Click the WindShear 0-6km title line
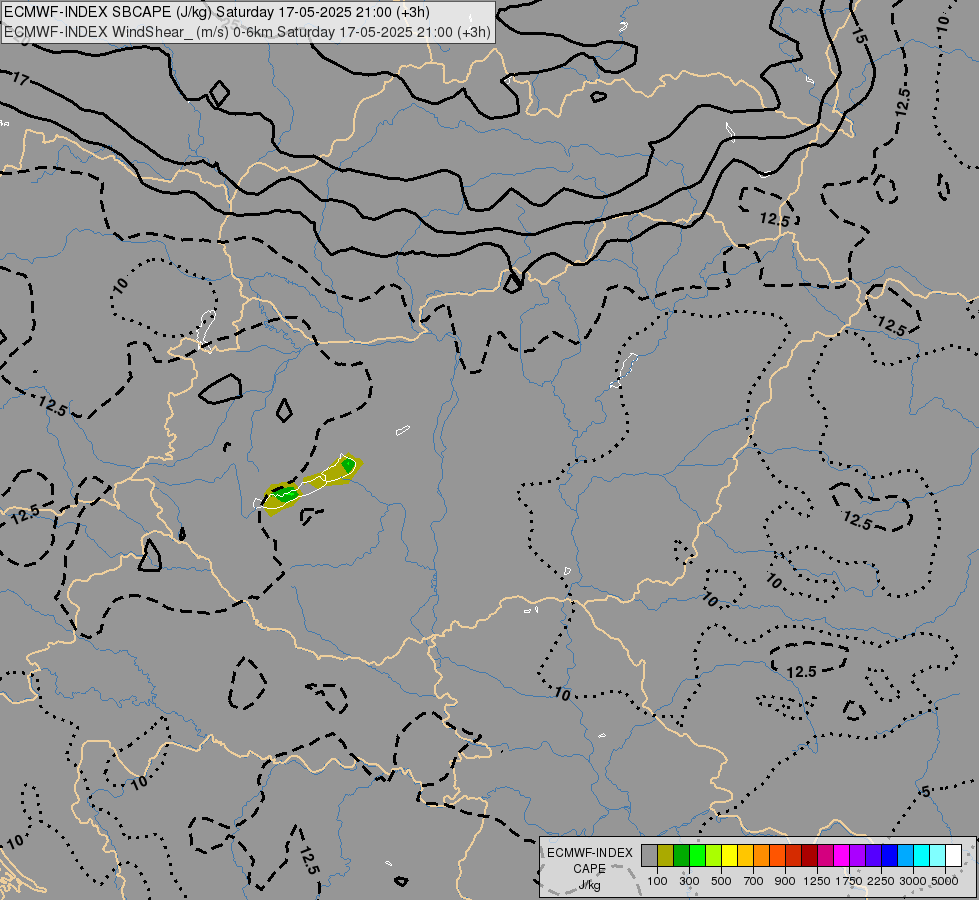Image resolution: width=979 pixels, height=900 pixels. (247, 32)
